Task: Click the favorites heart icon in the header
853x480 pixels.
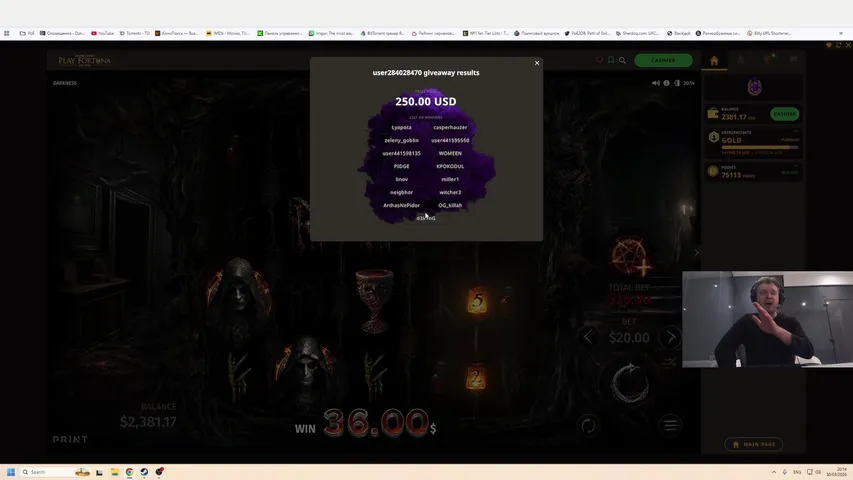Action: [x=600, y=60]
